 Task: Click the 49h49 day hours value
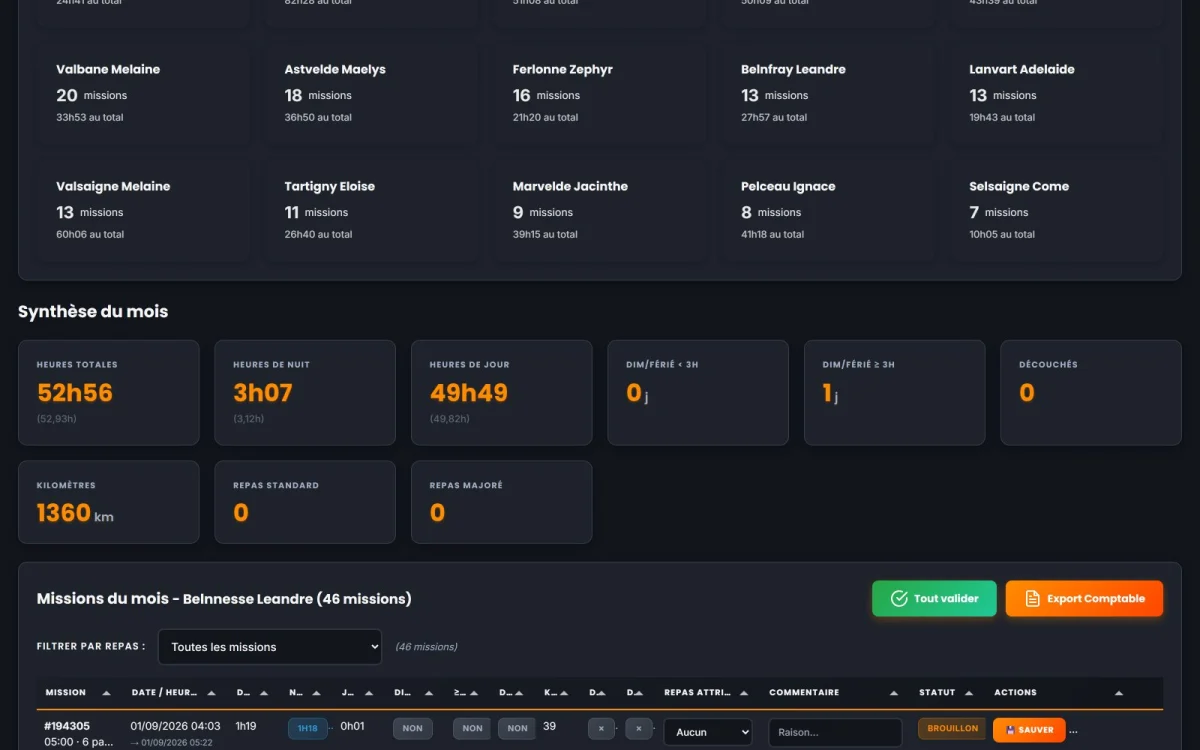pyautogui.click(x=469, y=393)
